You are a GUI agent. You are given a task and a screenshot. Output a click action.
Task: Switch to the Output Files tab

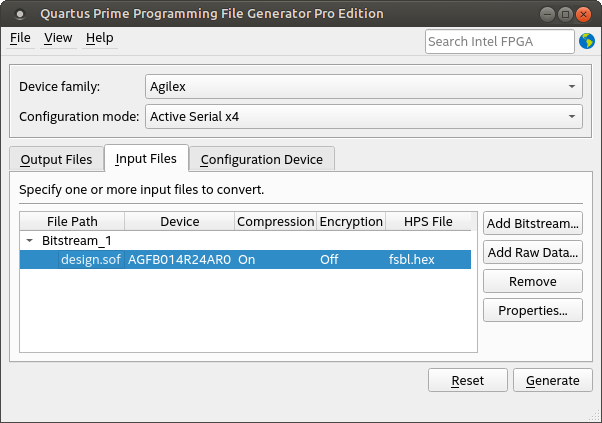coord(56,159)
